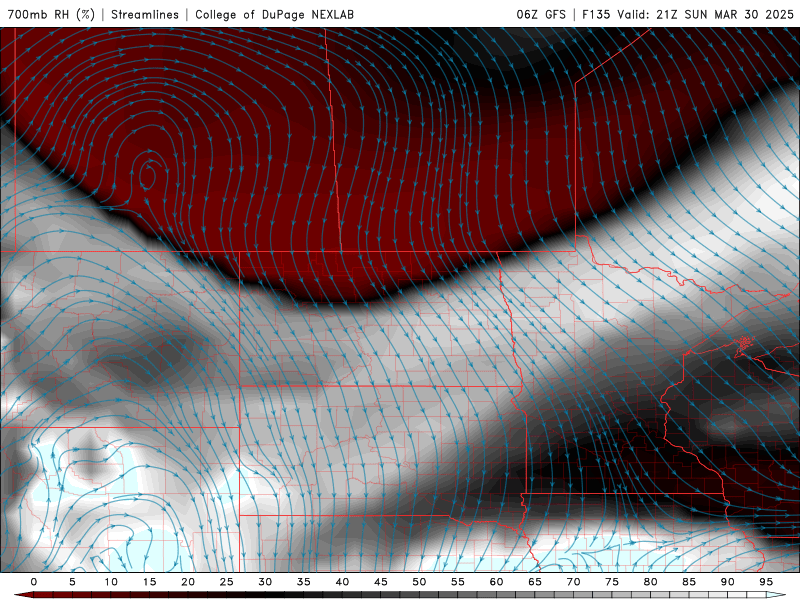
Task: Select the "50" label on the color scale
Action: tap(419, 582)
